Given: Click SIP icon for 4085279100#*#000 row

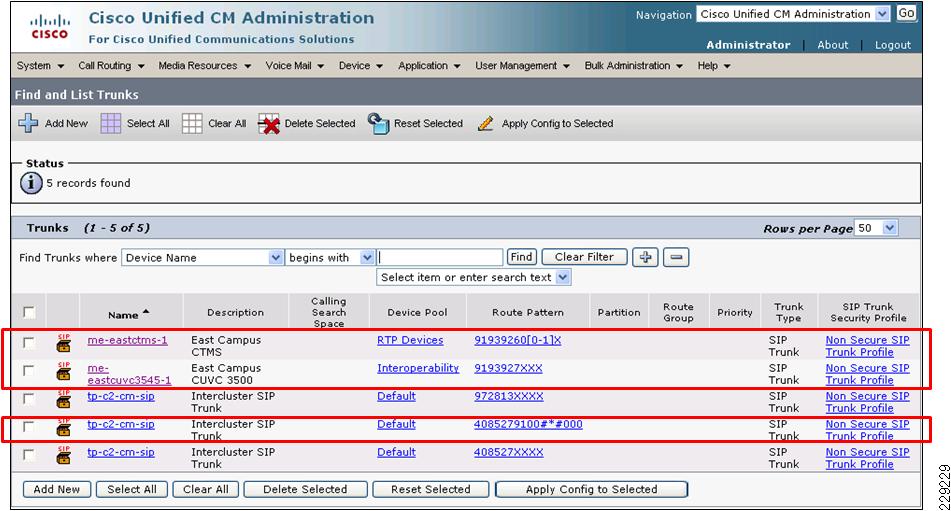Looking at the screenshot, I should [x=64, y=427].
